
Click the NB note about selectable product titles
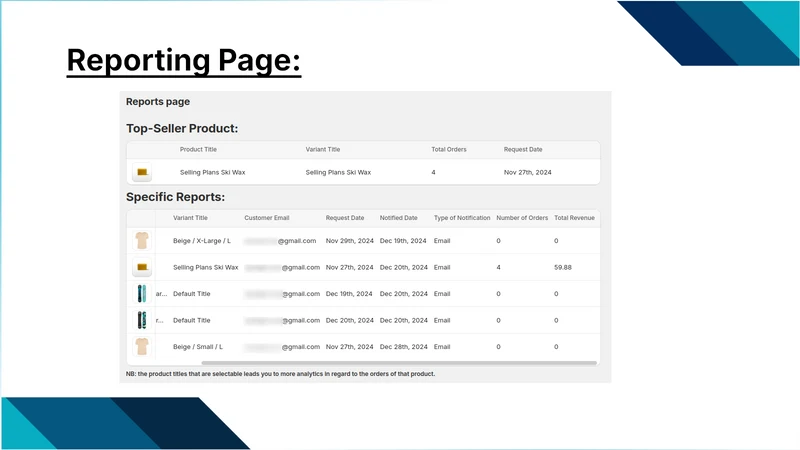pos(280,374)
